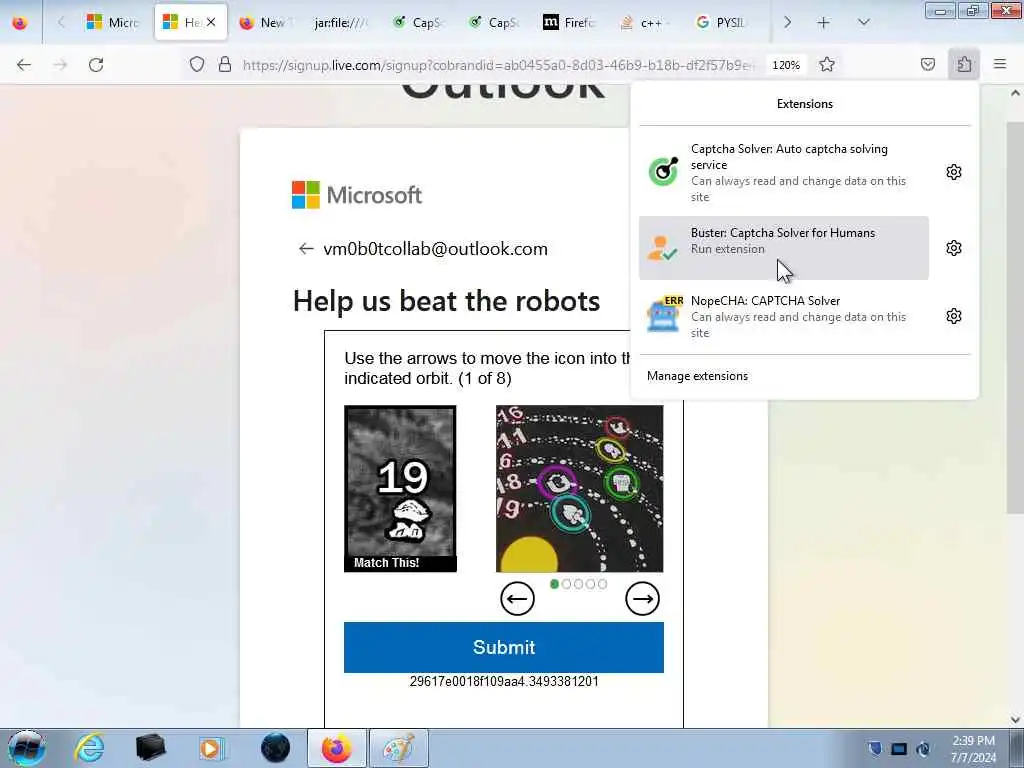Image resolution: width=1024 pixels, height=768 pixels.
Task: Switch to the Firefox mozilla tab
Action: [x=569, y=22]
